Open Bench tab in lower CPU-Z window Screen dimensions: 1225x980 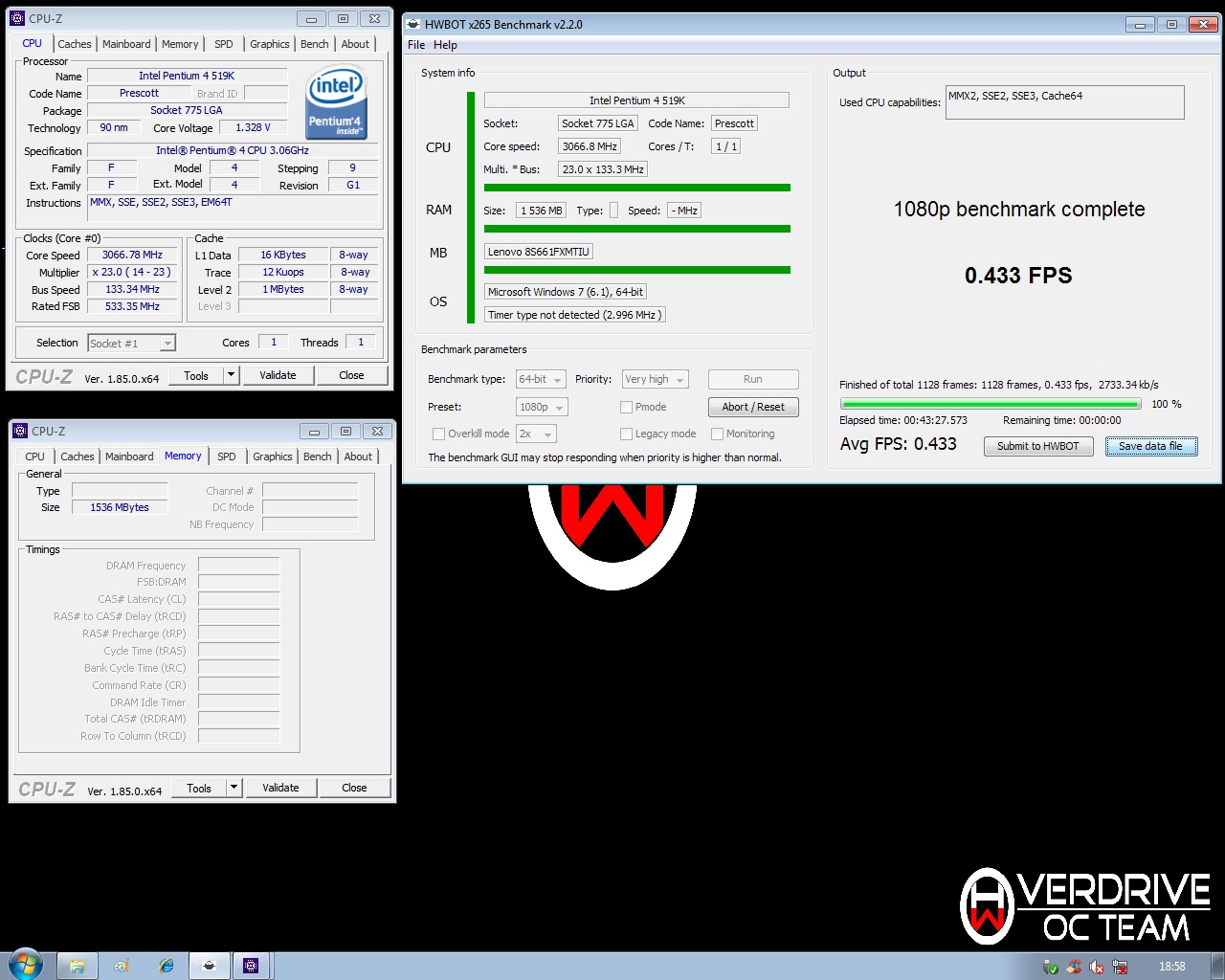tap(318, 457)
